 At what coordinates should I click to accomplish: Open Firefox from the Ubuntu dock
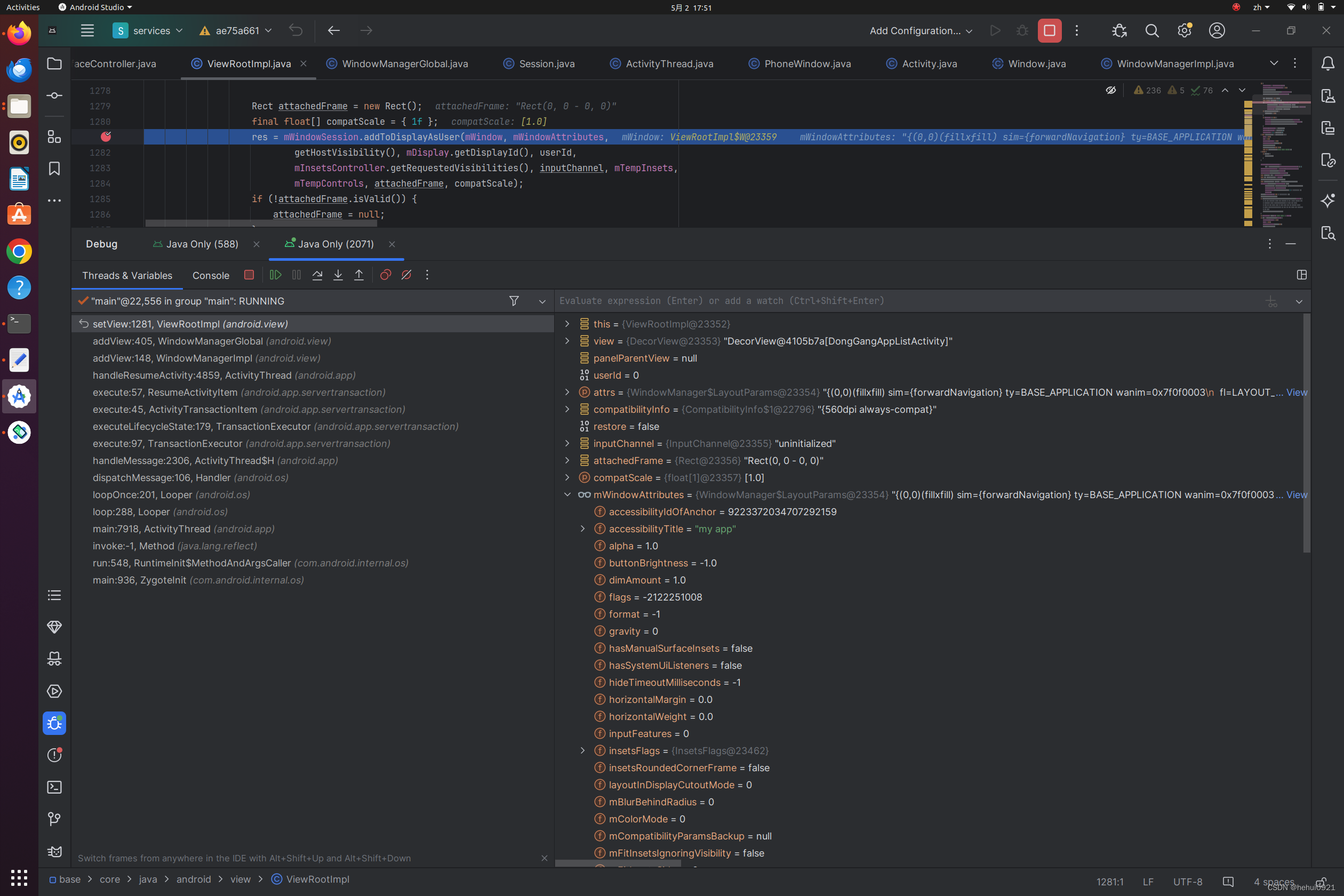[x=19, y=33]
